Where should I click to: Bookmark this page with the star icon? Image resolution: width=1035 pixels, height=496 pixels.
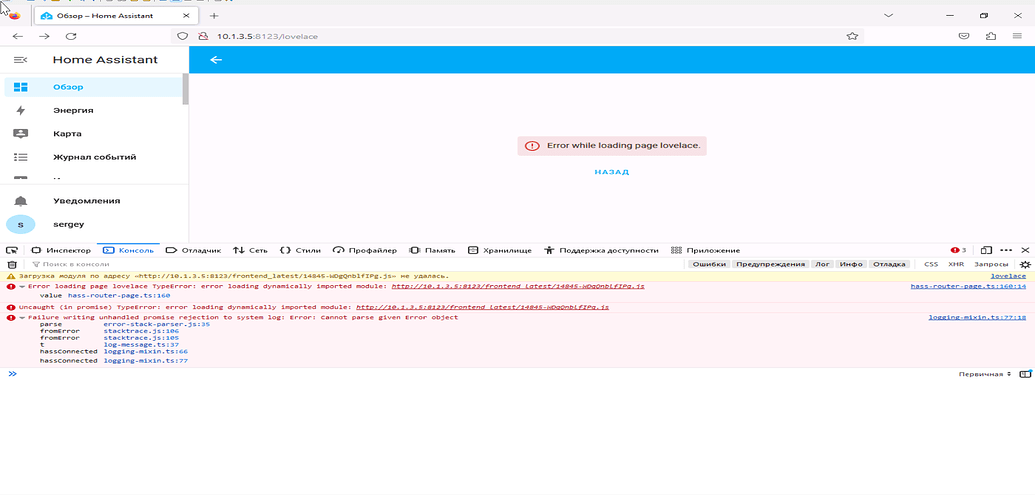(x=852, y=36)
